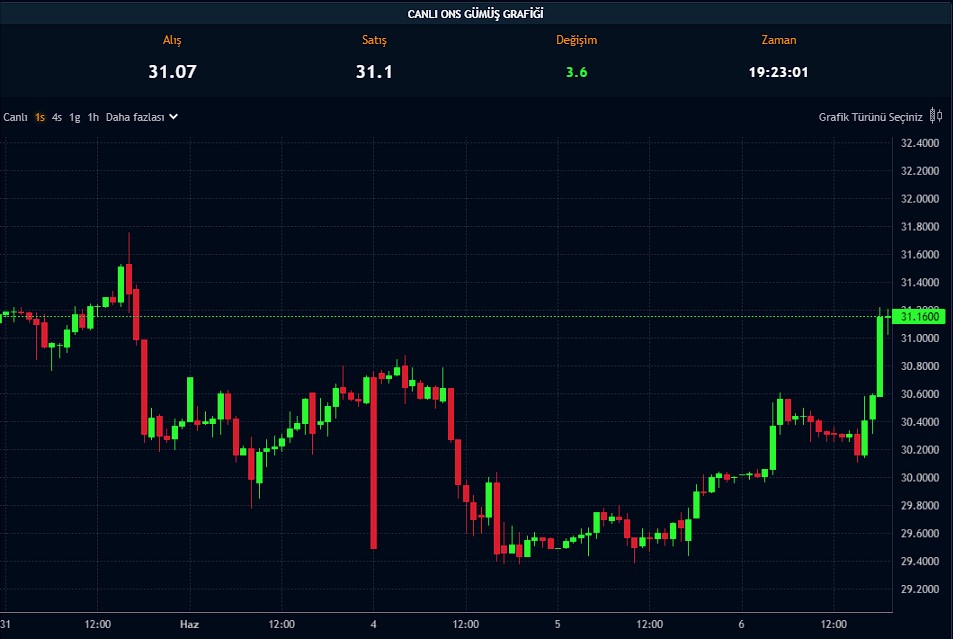Click the green Değişim value 3.6
Screen dimensions: 953x639
[x=576, y=72]
